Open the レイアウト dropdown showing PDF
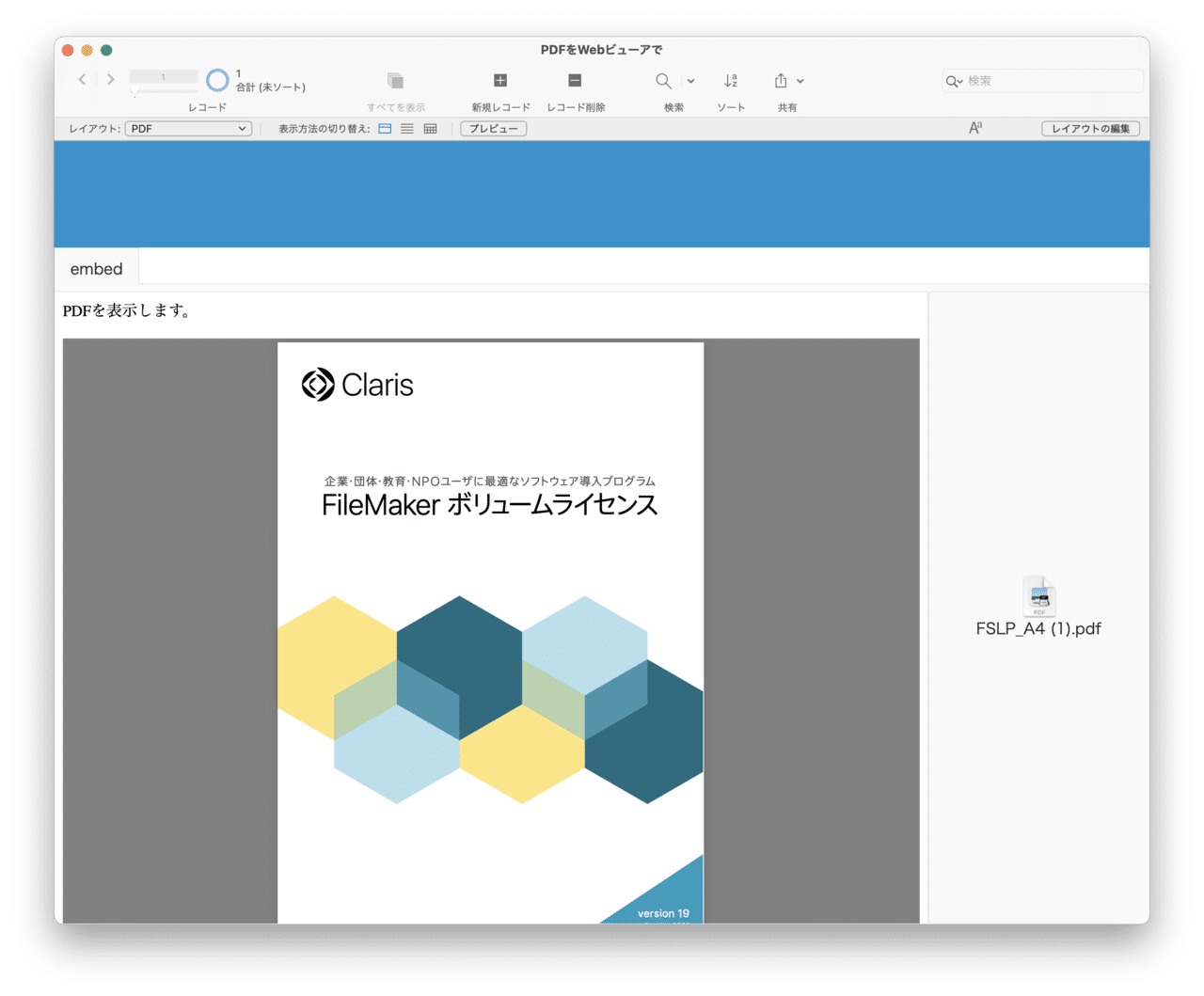Image resolution: width=1204 pixels, height=996 pixels. point(187,128)
